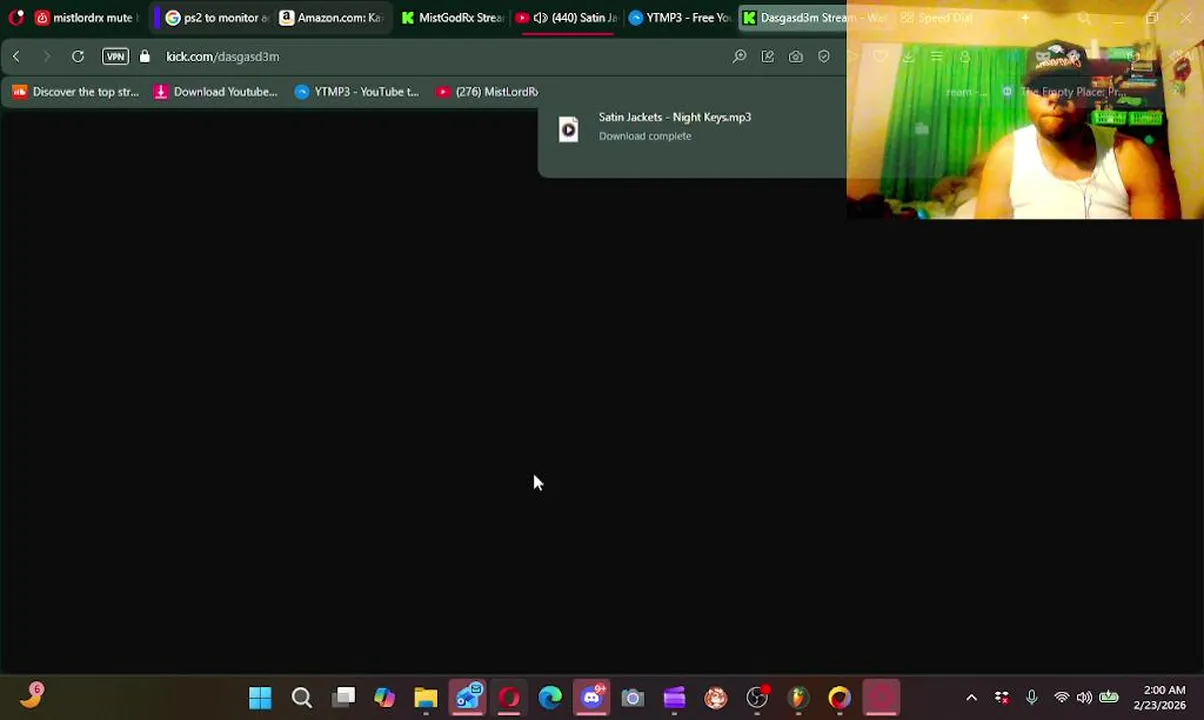Edit the kick.com/dasgasd3m address field
This screenshot has width=1204, height=720.
pyautogui.click(x=222, y=57)
